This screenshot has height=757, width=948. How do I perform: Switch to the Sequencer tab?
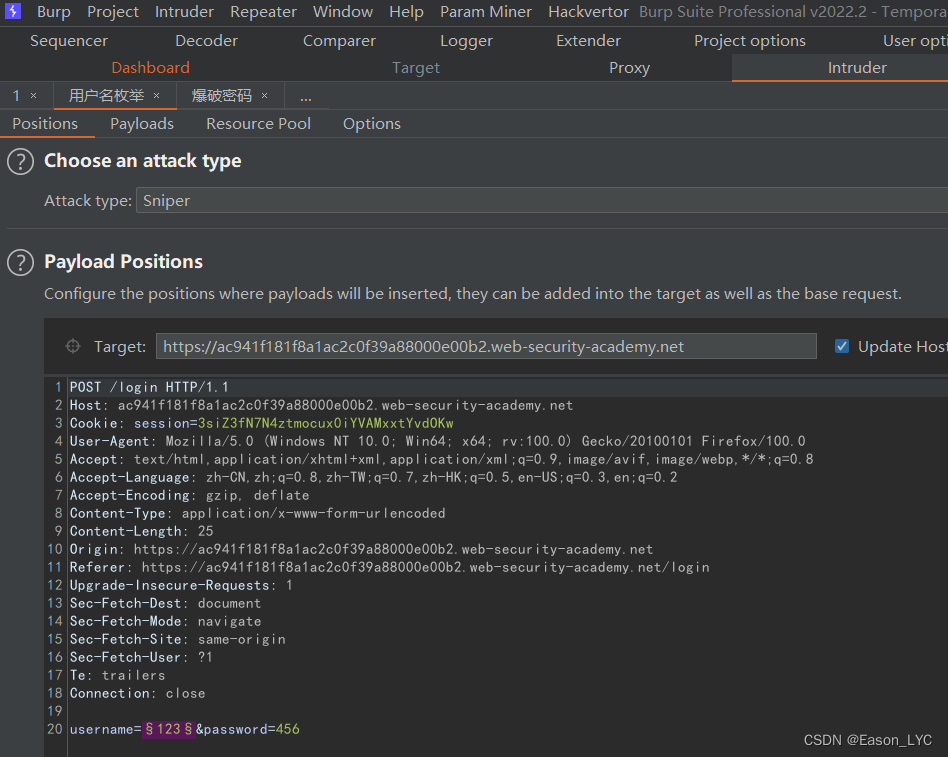tap(69, 41)
